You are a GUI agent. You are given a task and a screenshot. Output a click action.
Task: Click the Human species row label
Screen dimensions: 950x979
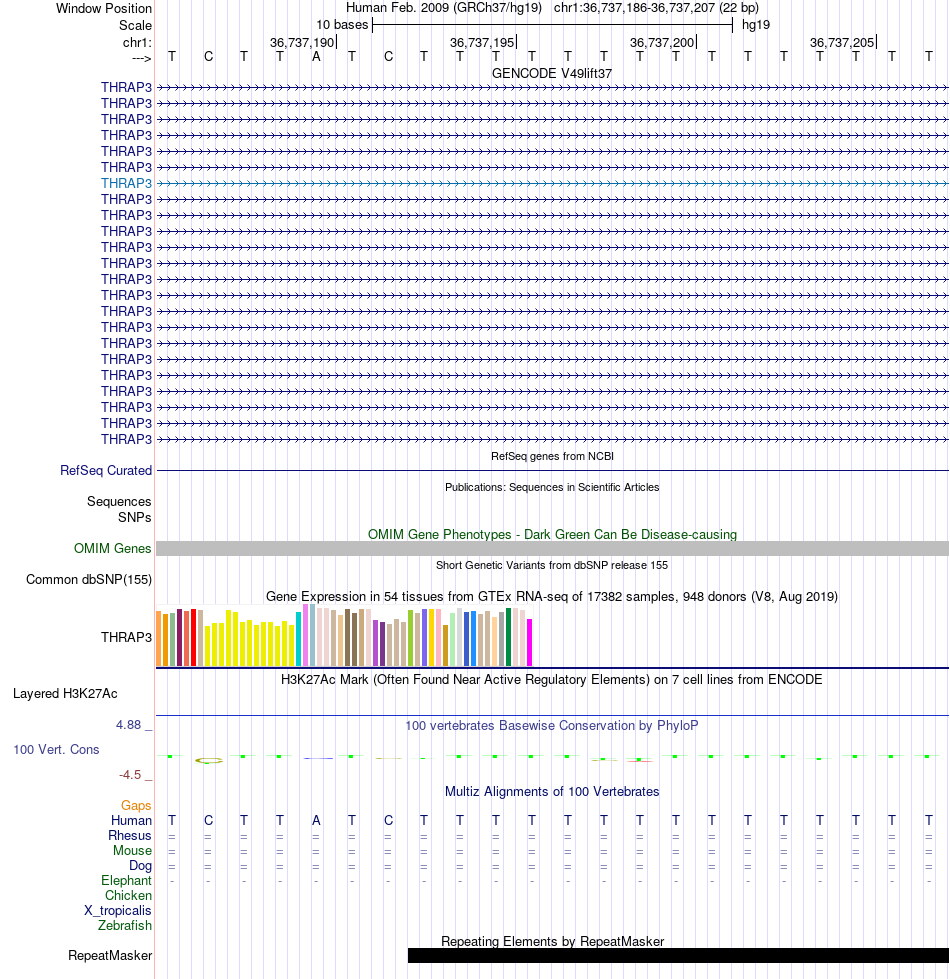[x=131, y=820]
